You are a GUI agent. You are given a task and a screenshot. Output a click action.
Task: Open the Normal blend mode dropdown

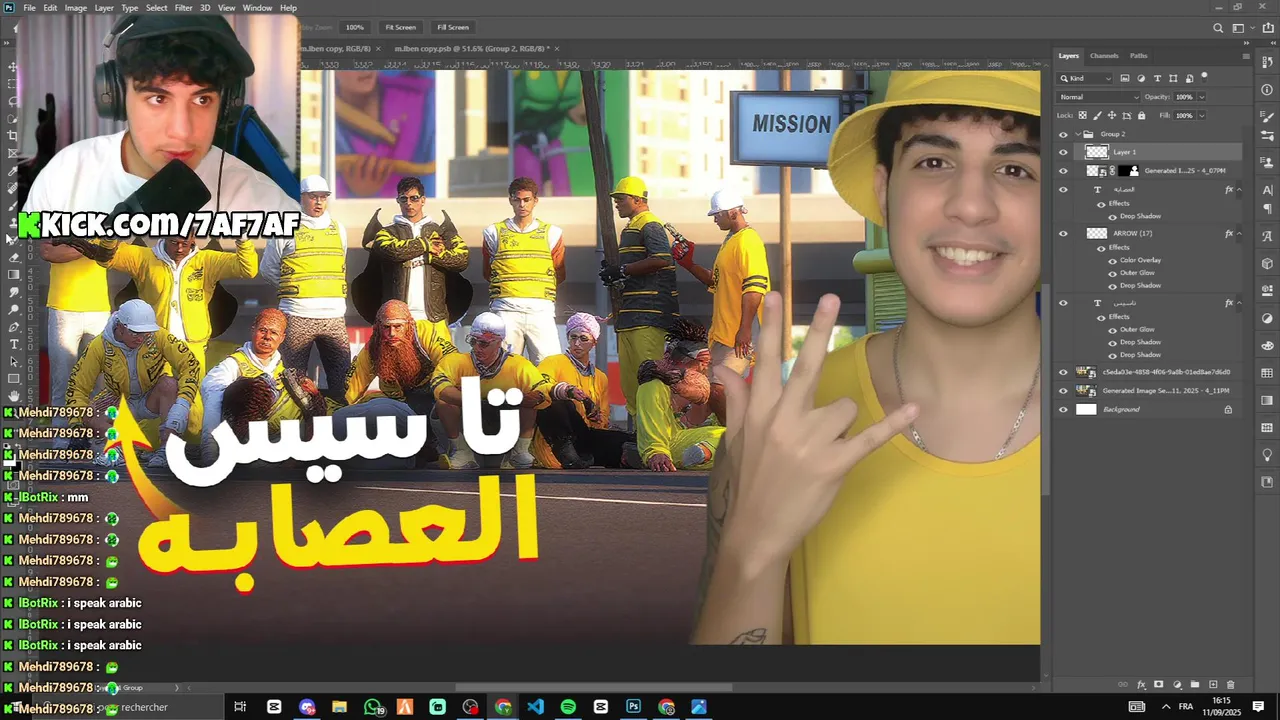(1099, 97)
